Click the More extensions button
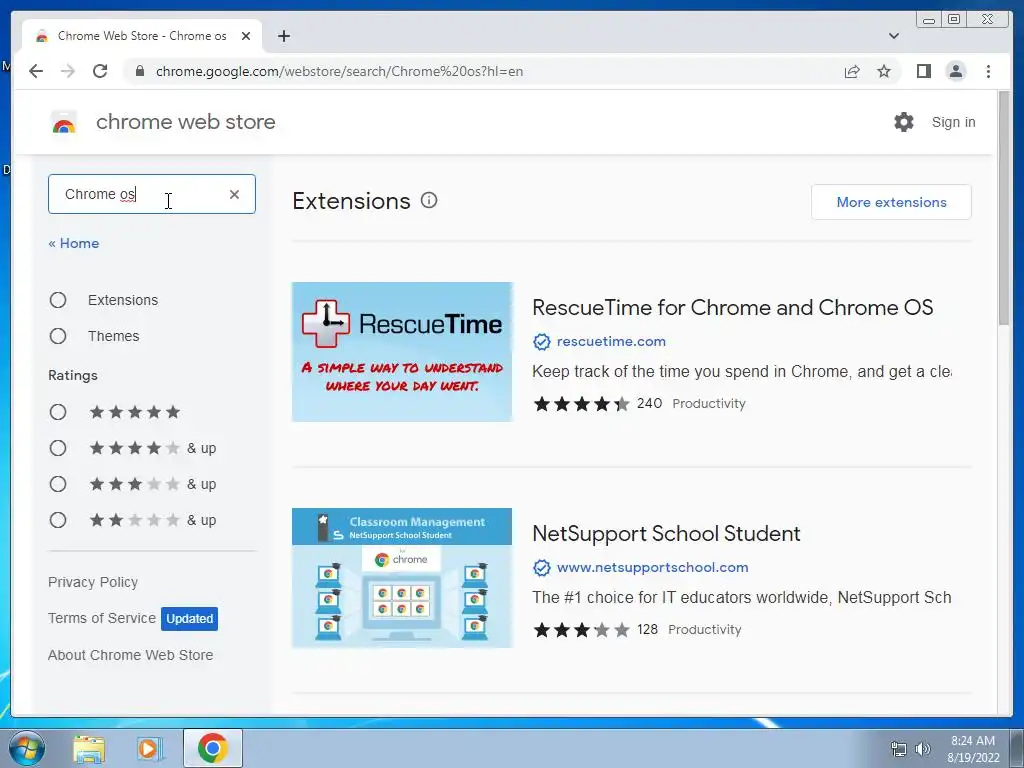 point(891,202)
